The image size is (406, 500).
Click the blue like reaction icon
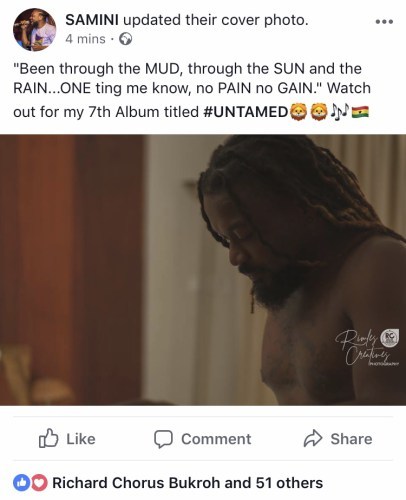21,483
